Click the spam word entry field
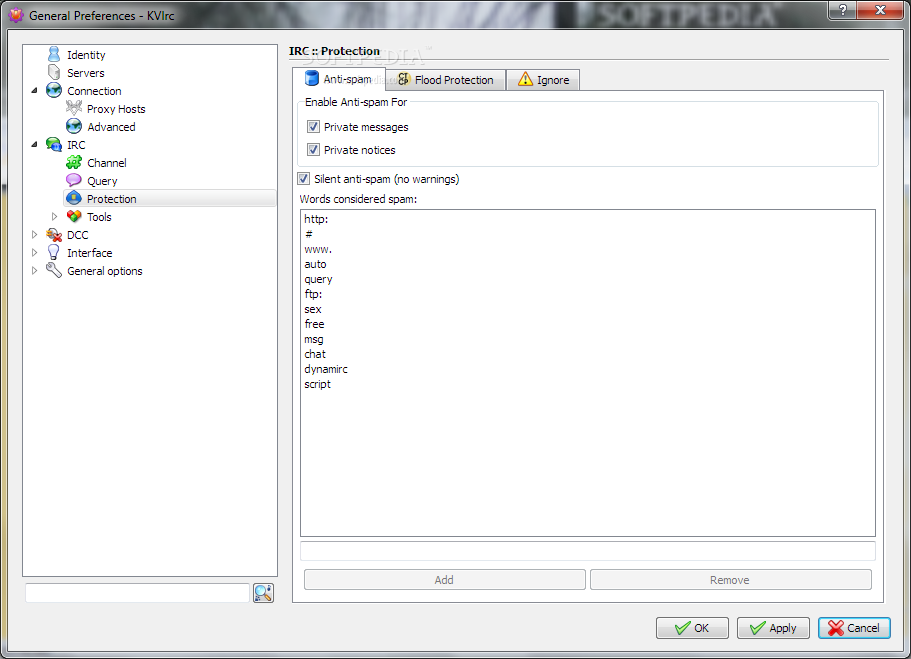The height and width of the screenshot is (659, 911). (587, 551)
